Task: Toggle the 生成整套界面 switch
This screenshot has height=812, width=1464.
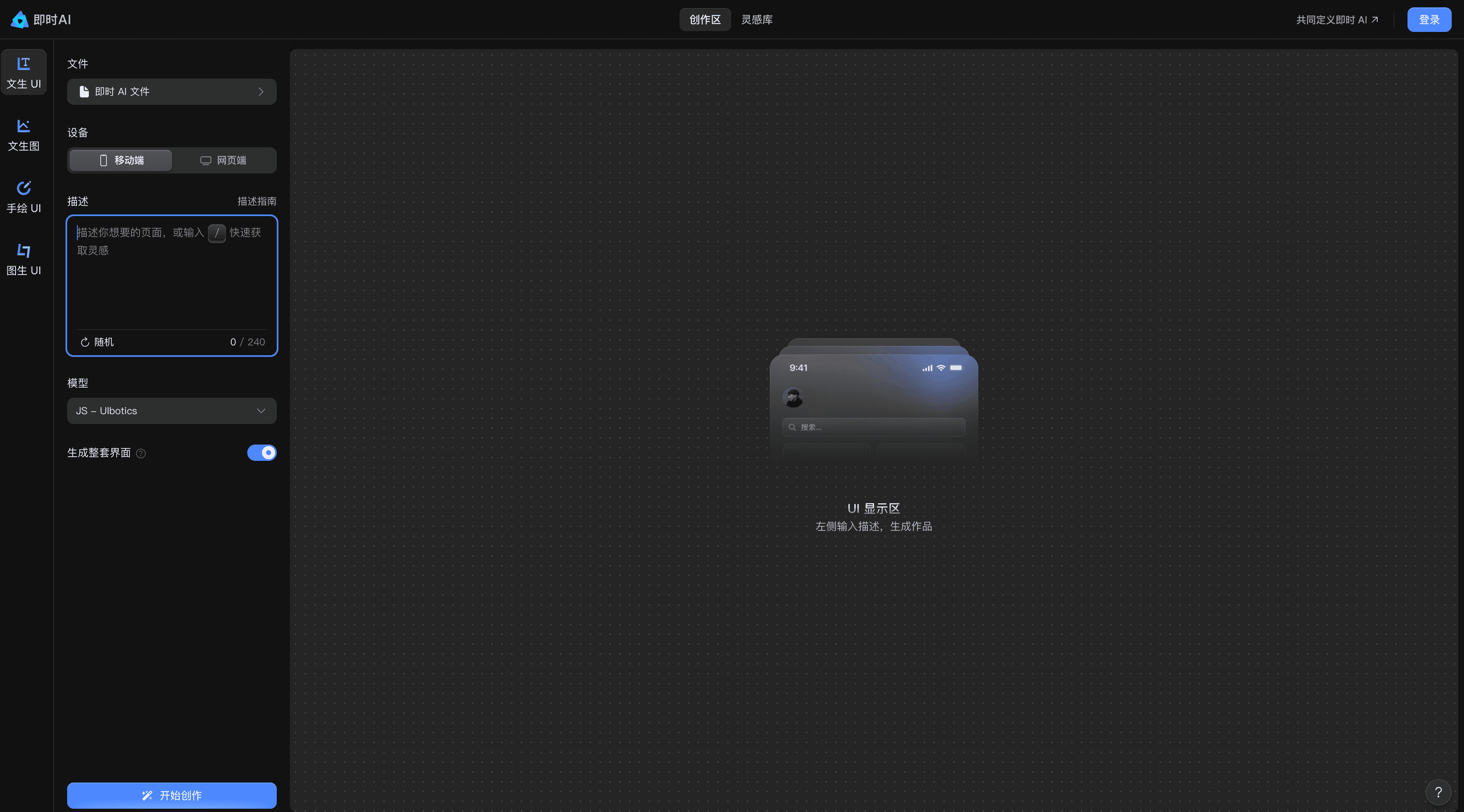Action: pyautogui.click(x=262, y=453)
